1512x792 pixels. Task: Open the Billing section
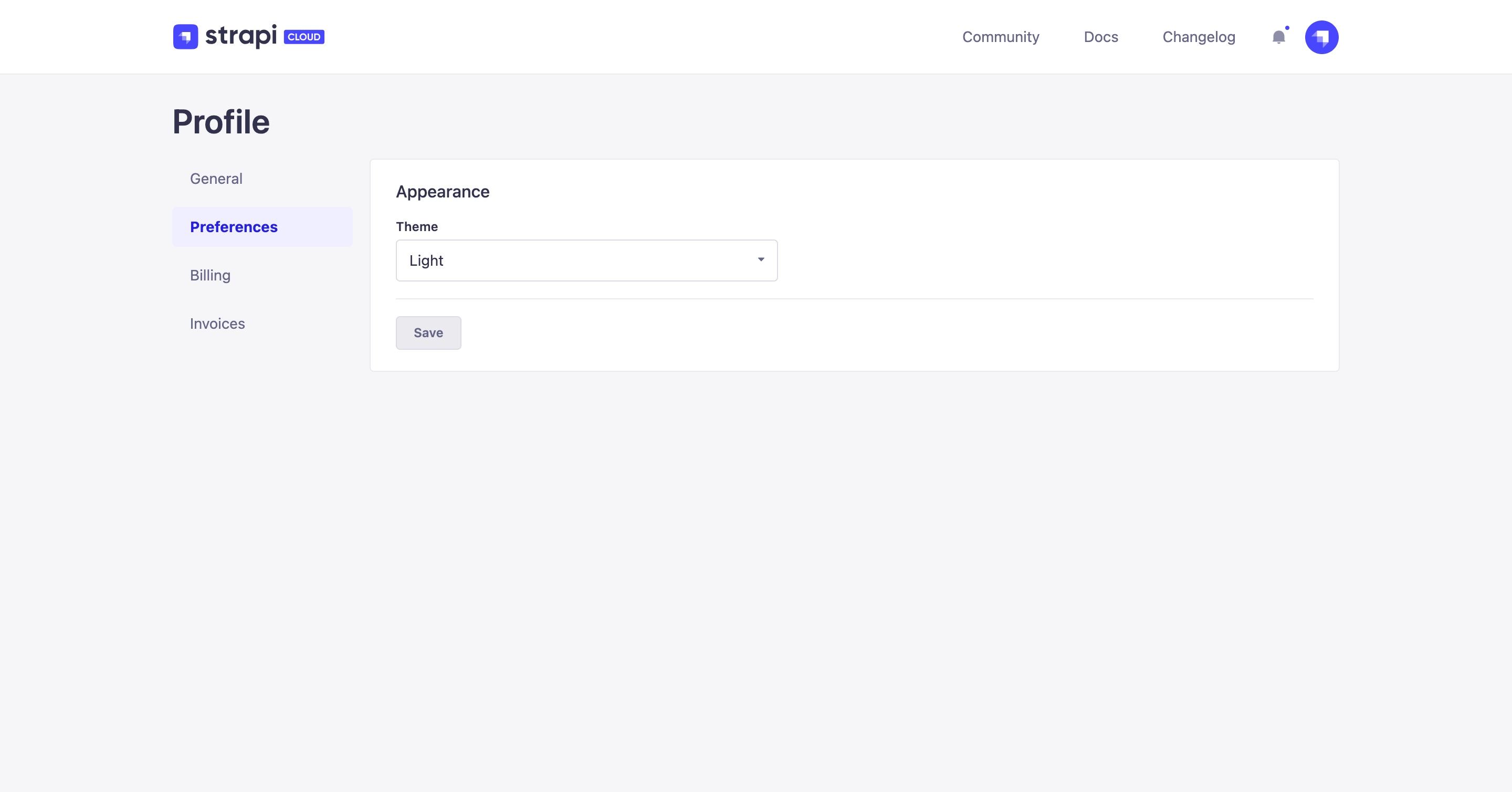pos(209,275)
